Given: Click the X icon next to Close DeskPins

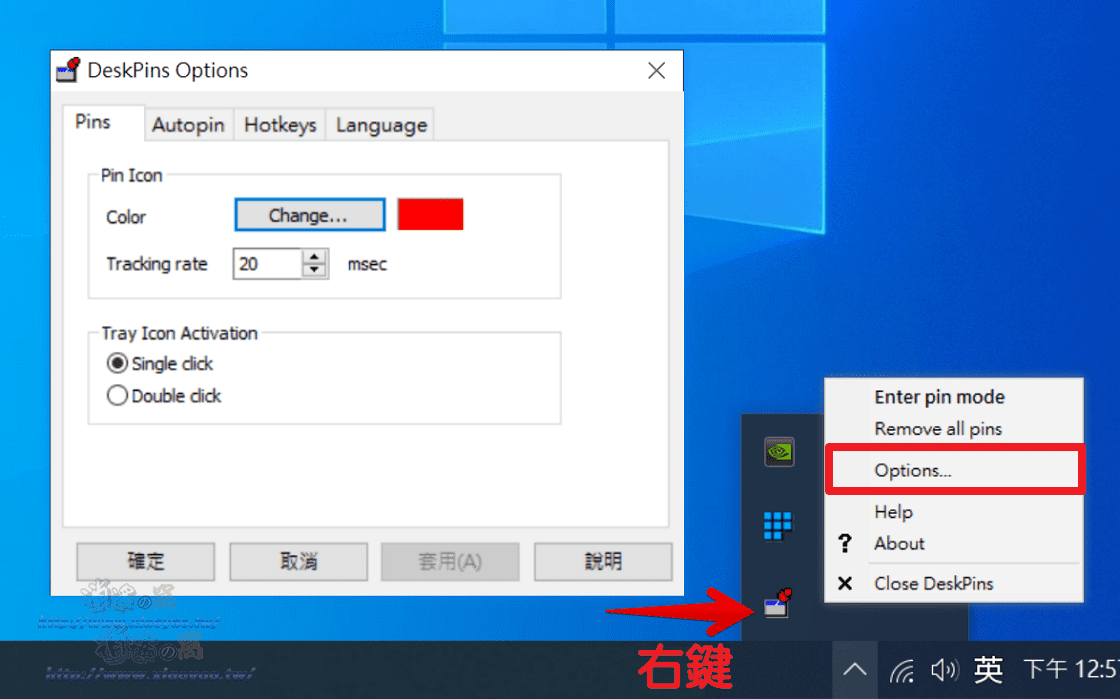Looking at the screenshot, I should 847,583.
